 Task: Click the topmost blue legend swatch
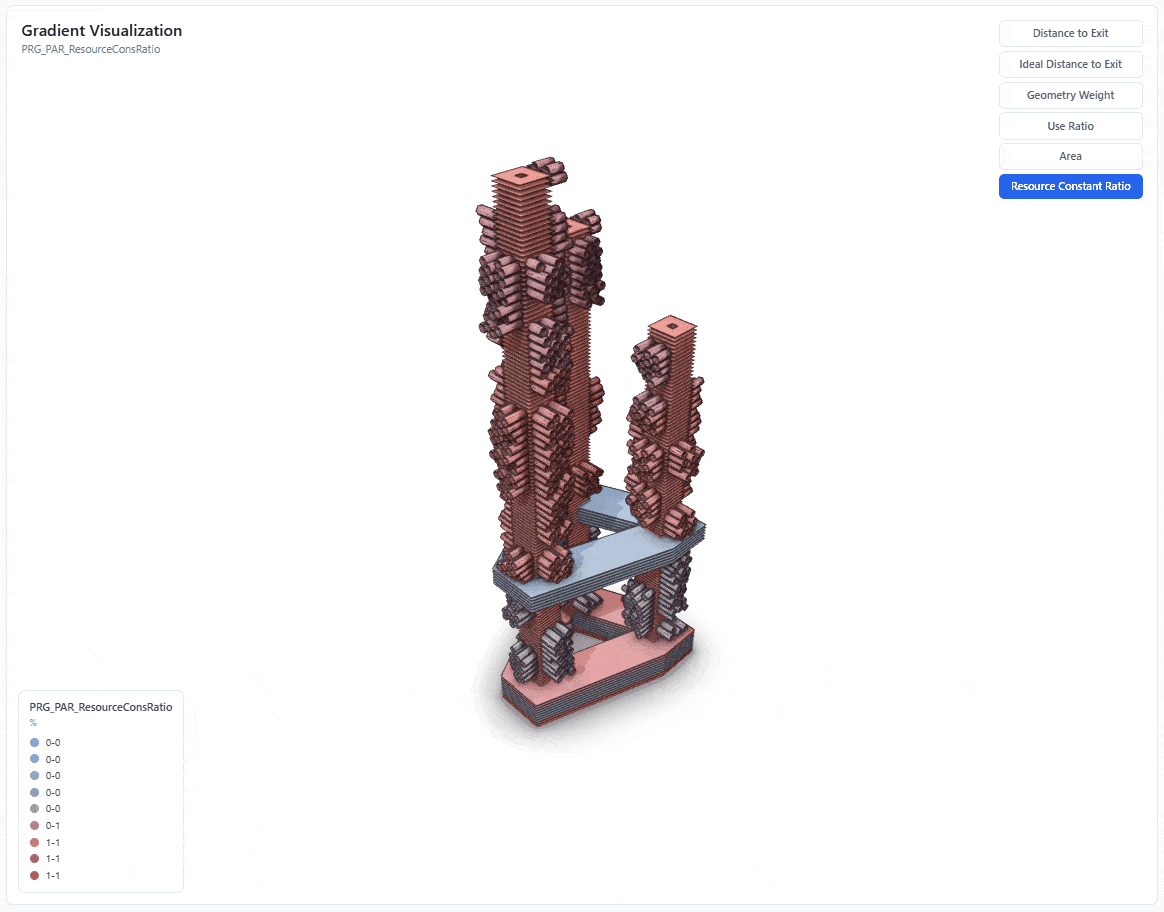click(x=35, y=743)
